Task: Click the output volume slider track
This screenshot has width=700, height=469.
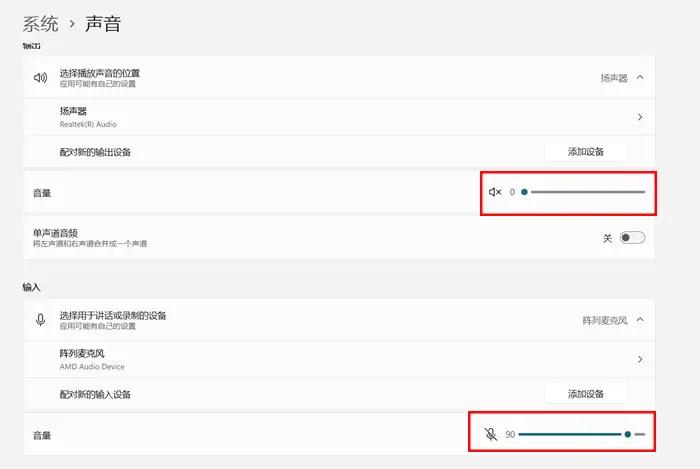Action: coord(585,192)
